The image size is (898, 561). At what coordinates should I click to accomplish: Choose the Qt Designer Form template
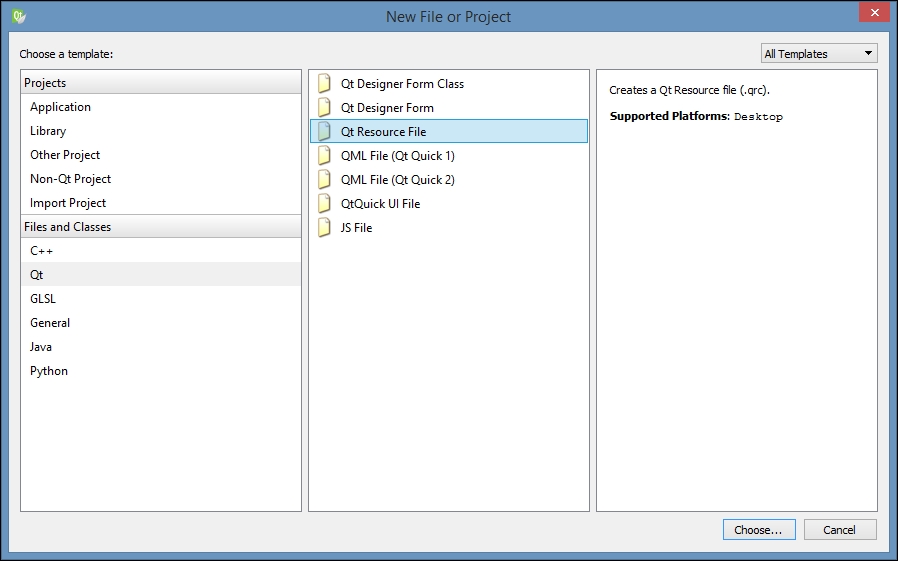[449, 108]
